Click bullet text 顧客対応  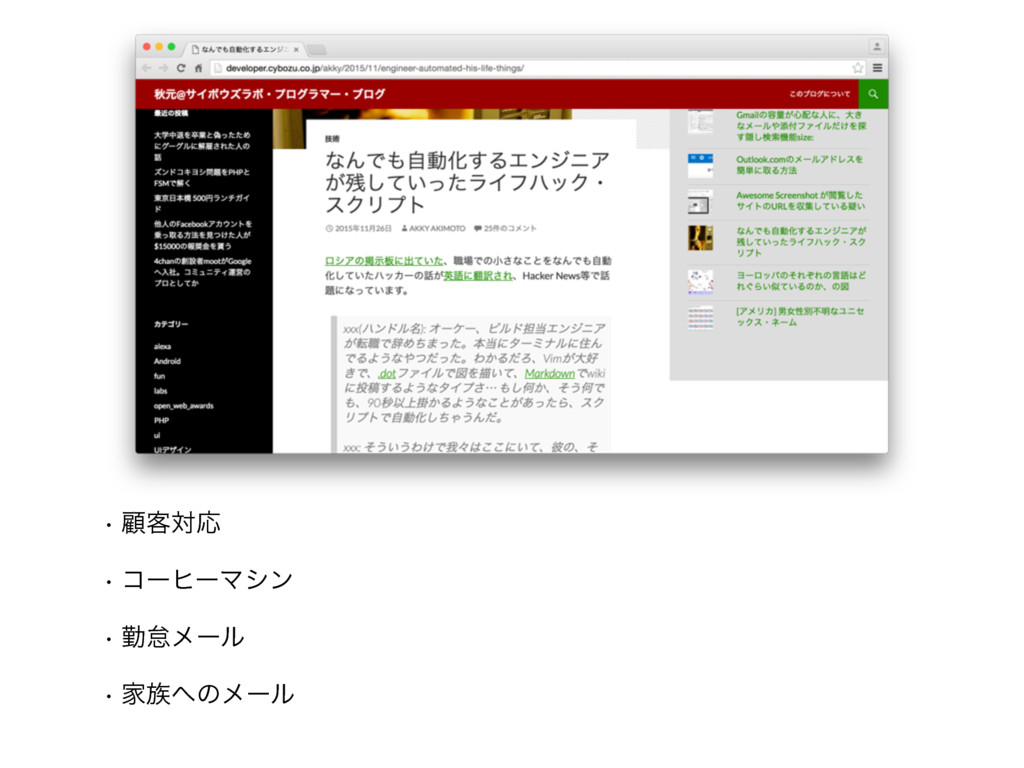(x=171, y=523)
